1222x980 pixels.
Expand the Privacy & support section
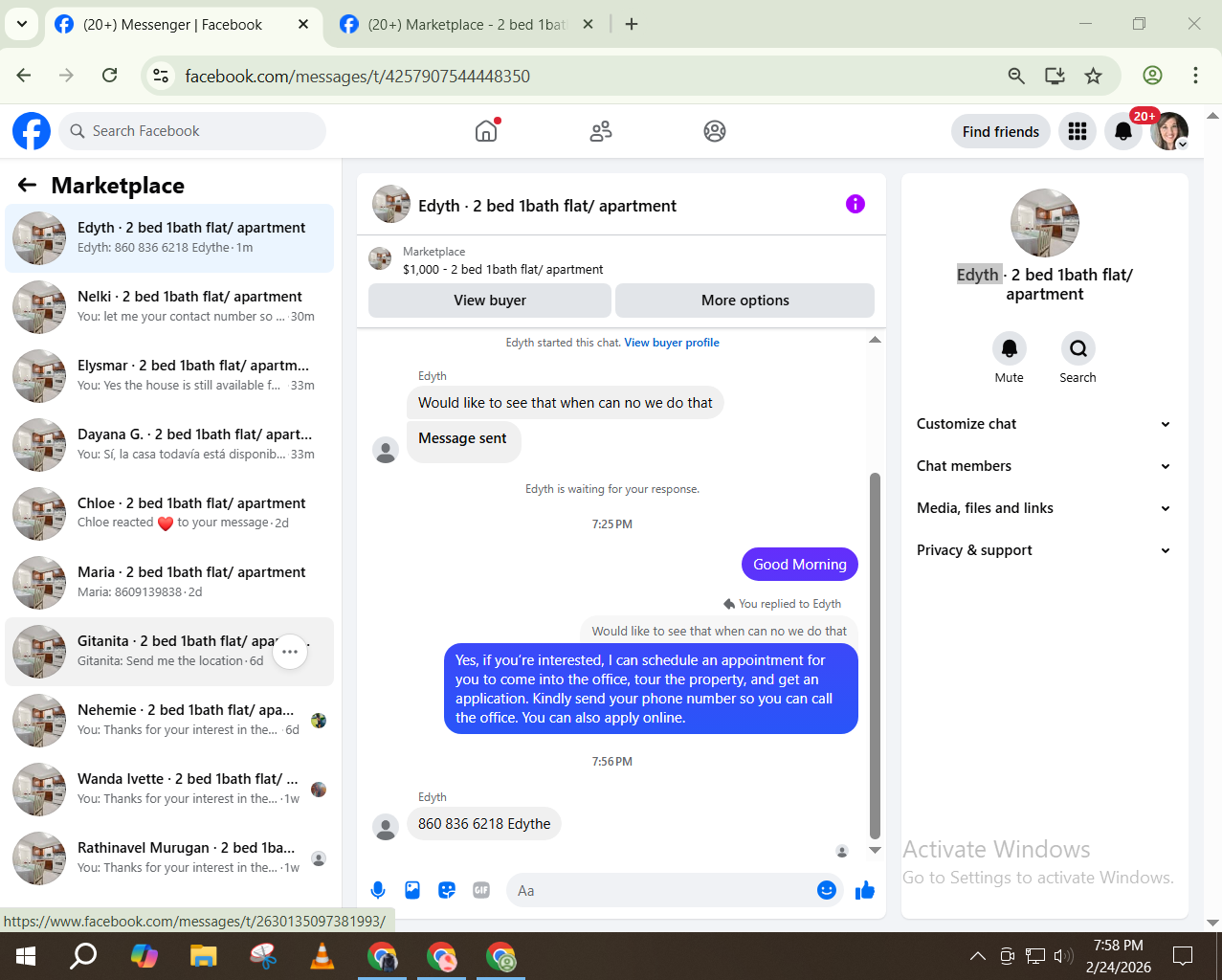[x=1044, y=550]
